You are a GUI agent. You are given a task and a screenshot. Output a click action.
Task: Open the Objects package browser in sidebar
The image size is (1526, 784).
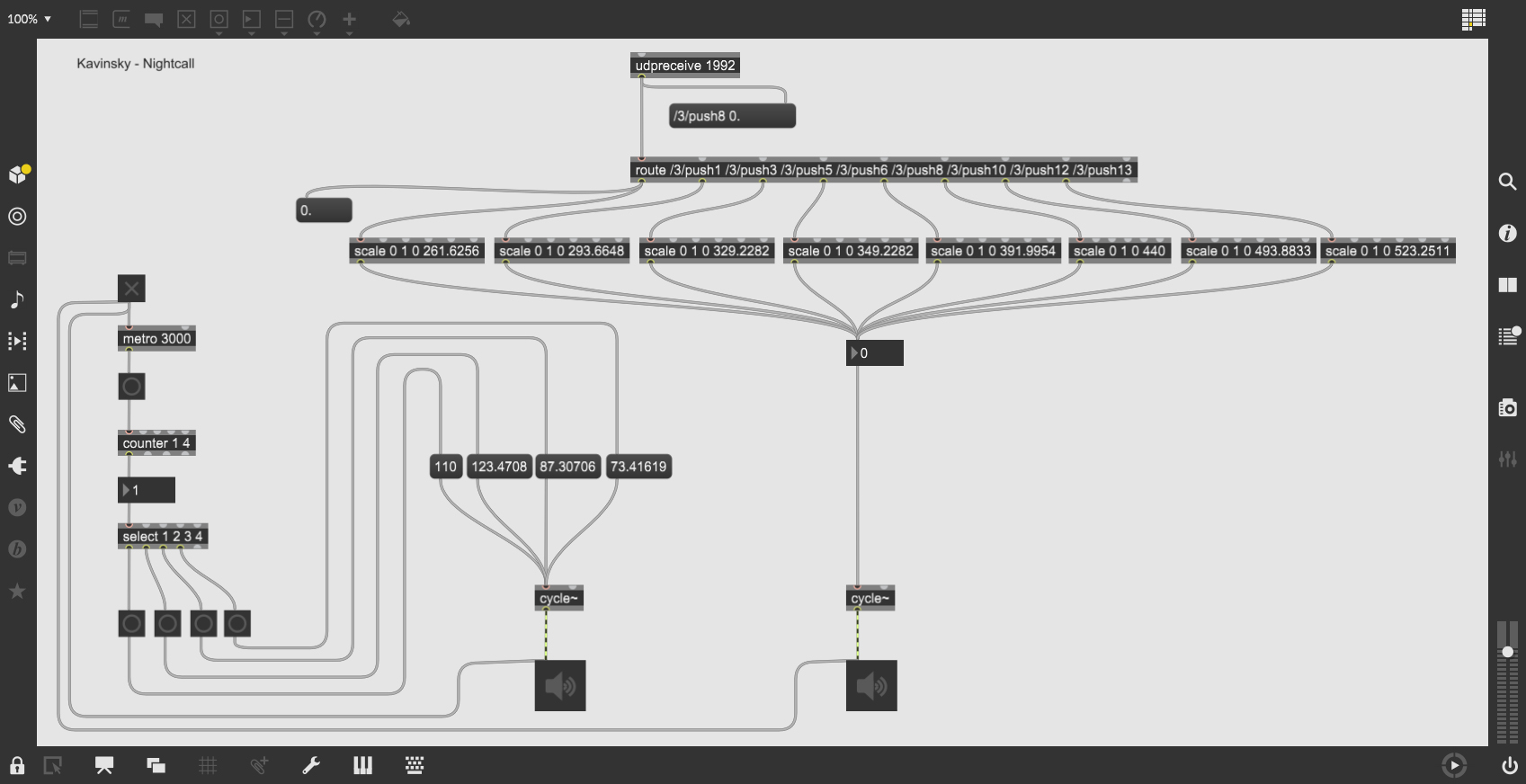click(x=17, y=174)
